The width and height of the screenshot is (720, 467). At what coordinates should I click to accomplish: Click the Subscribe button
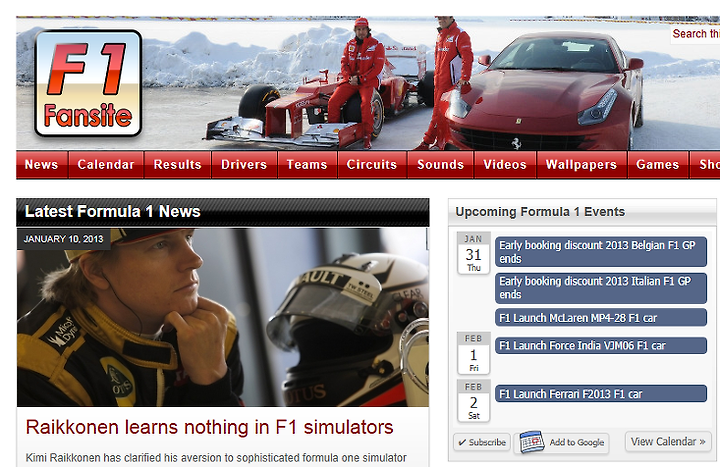482,442
